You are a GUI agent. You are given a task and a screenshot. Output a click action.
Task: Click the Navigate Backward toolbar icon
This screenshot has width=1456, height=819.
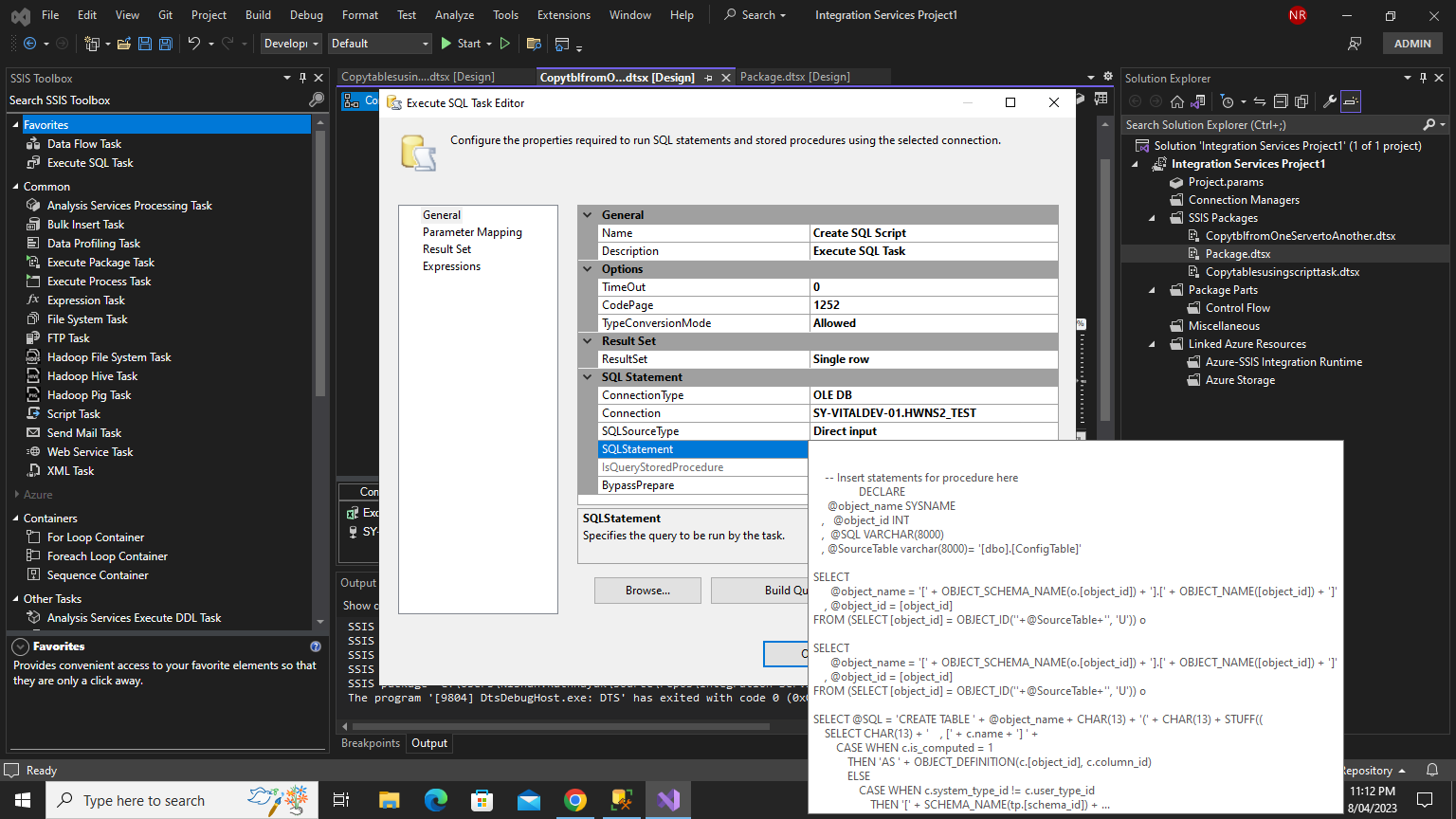(29, 44)
